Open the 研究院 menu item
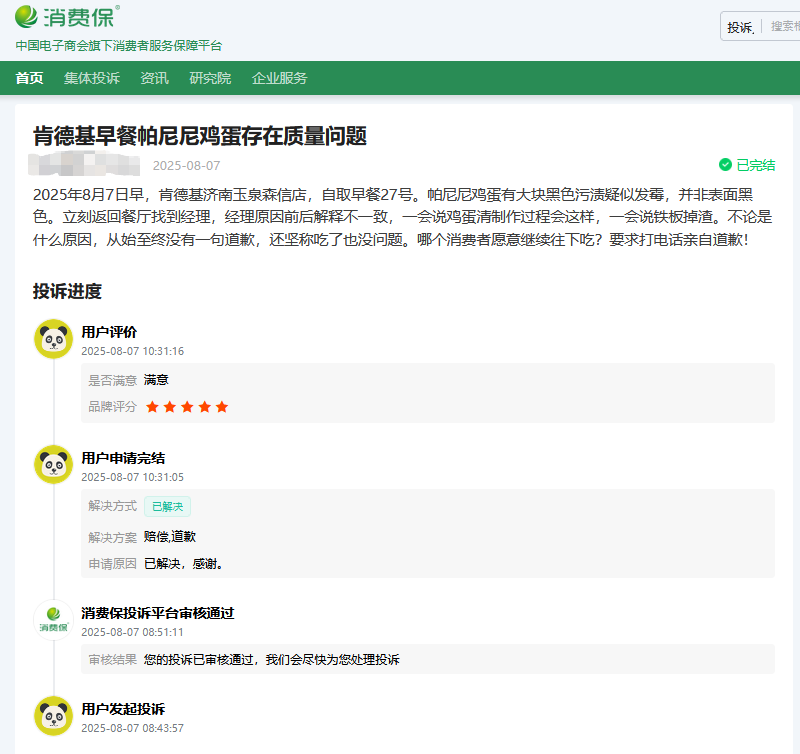Viewport: 800px width, 754px height. coord(210,78)
